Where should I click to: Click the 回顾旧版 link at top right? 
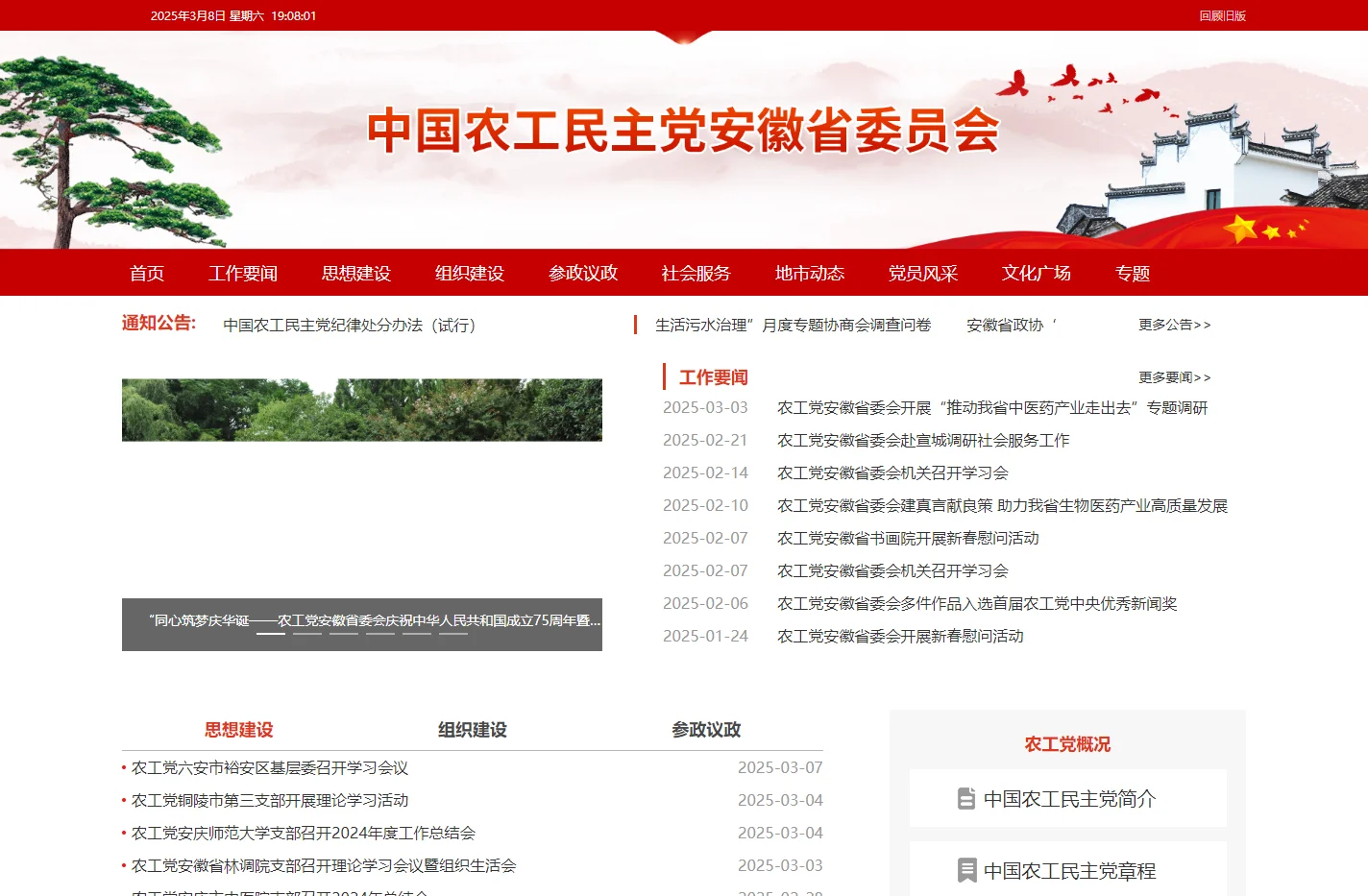click(1223, 16)
